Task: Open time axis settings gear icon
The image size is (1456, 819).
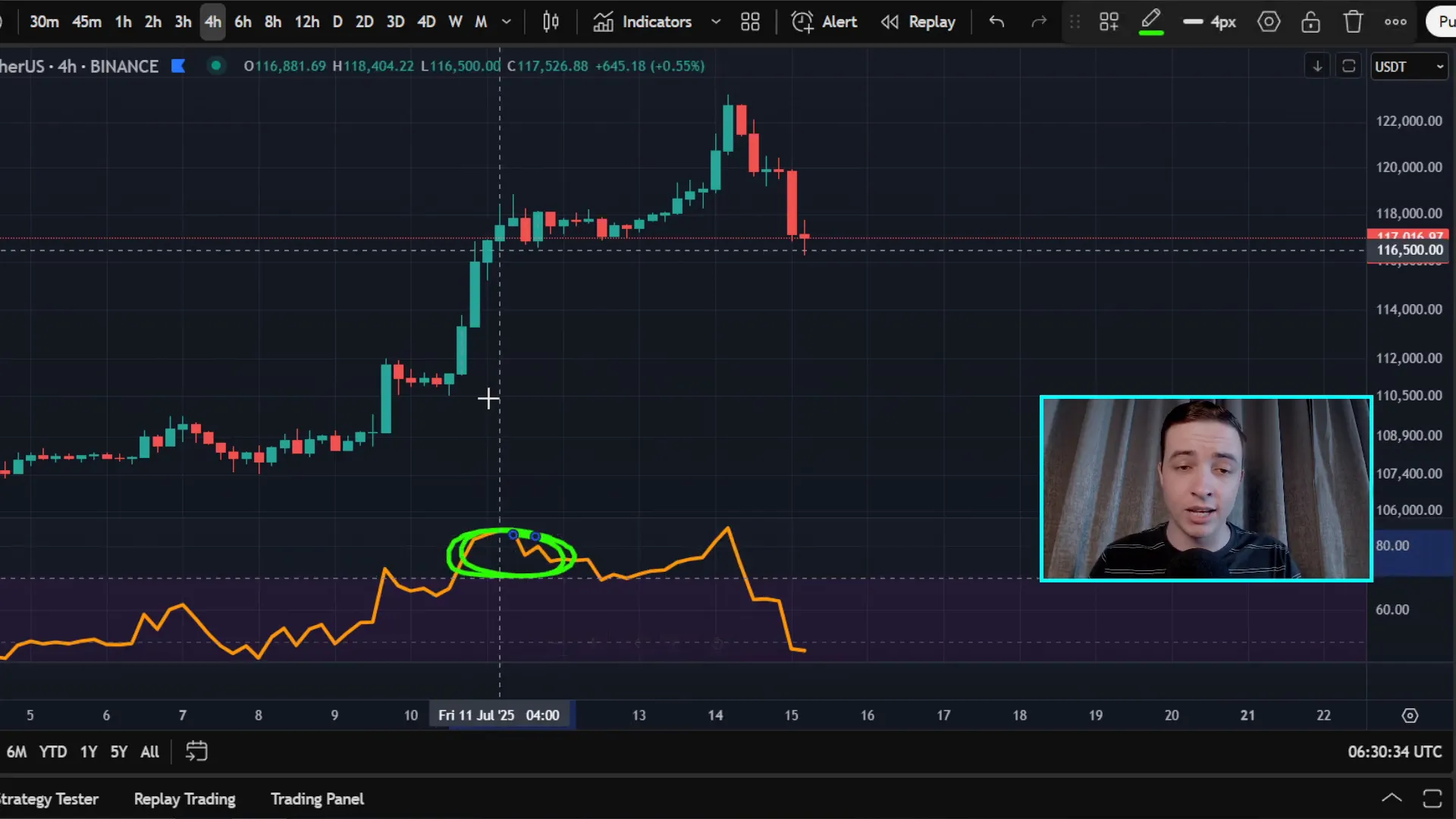Action: tap(1410, 715)
